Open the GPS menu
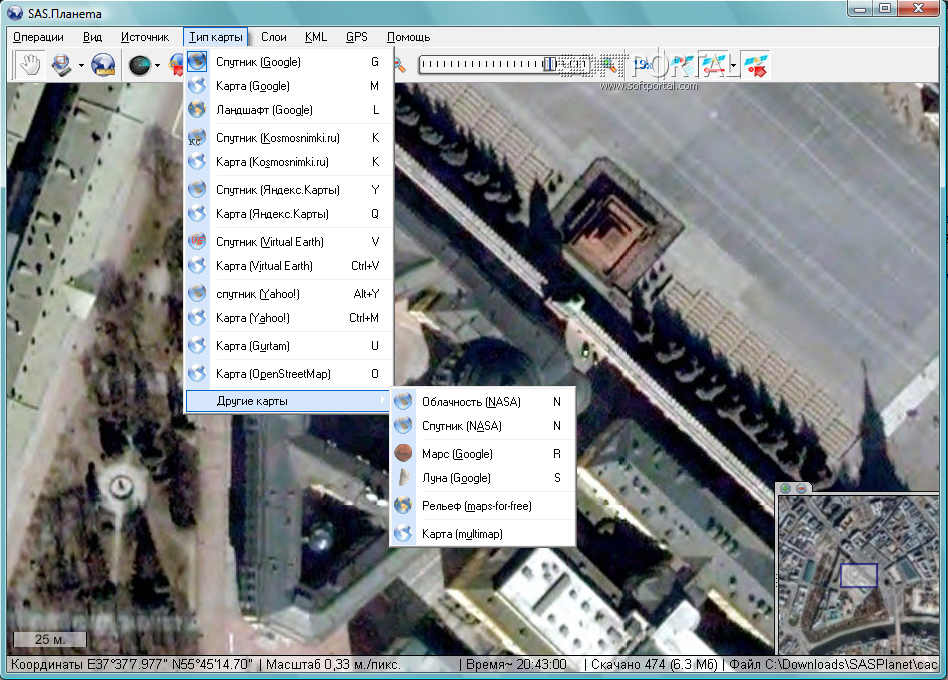This screenshot has width=948, height=680. [x=356, y=37]
